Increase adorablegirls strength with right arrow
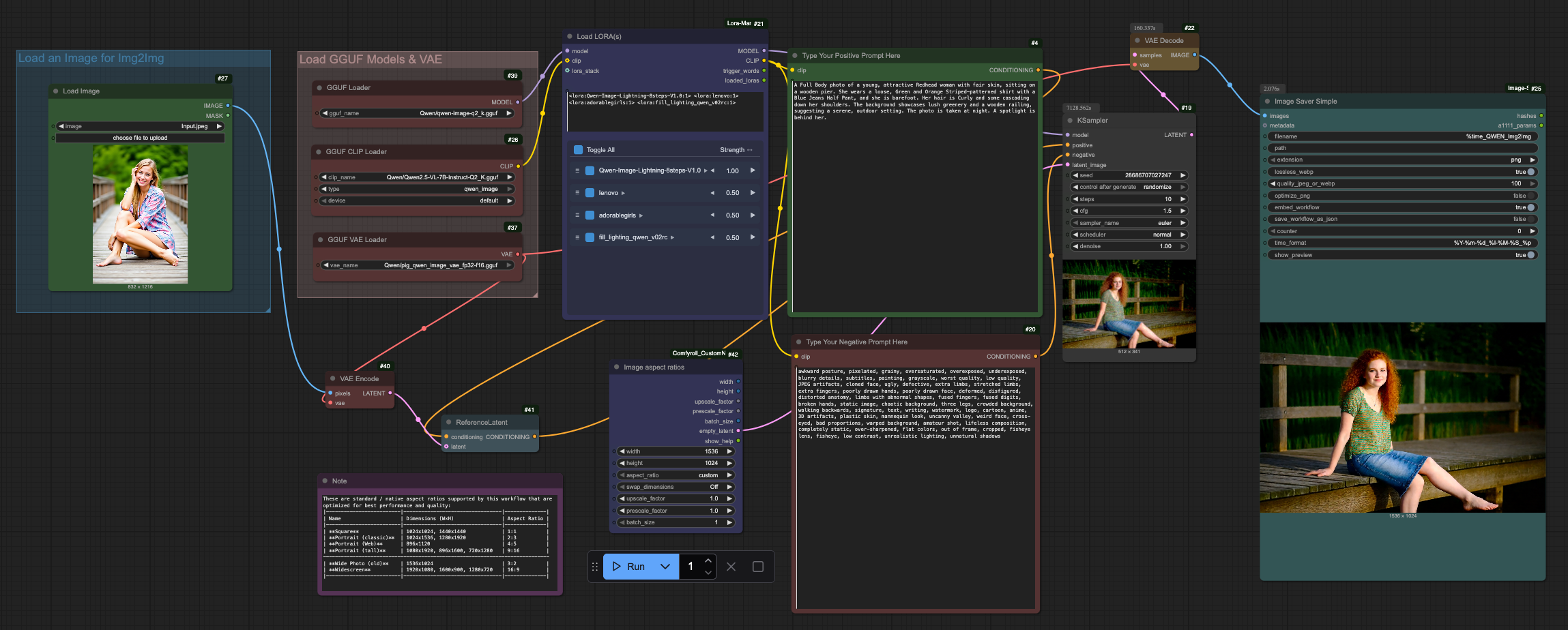 click(753, 215)
